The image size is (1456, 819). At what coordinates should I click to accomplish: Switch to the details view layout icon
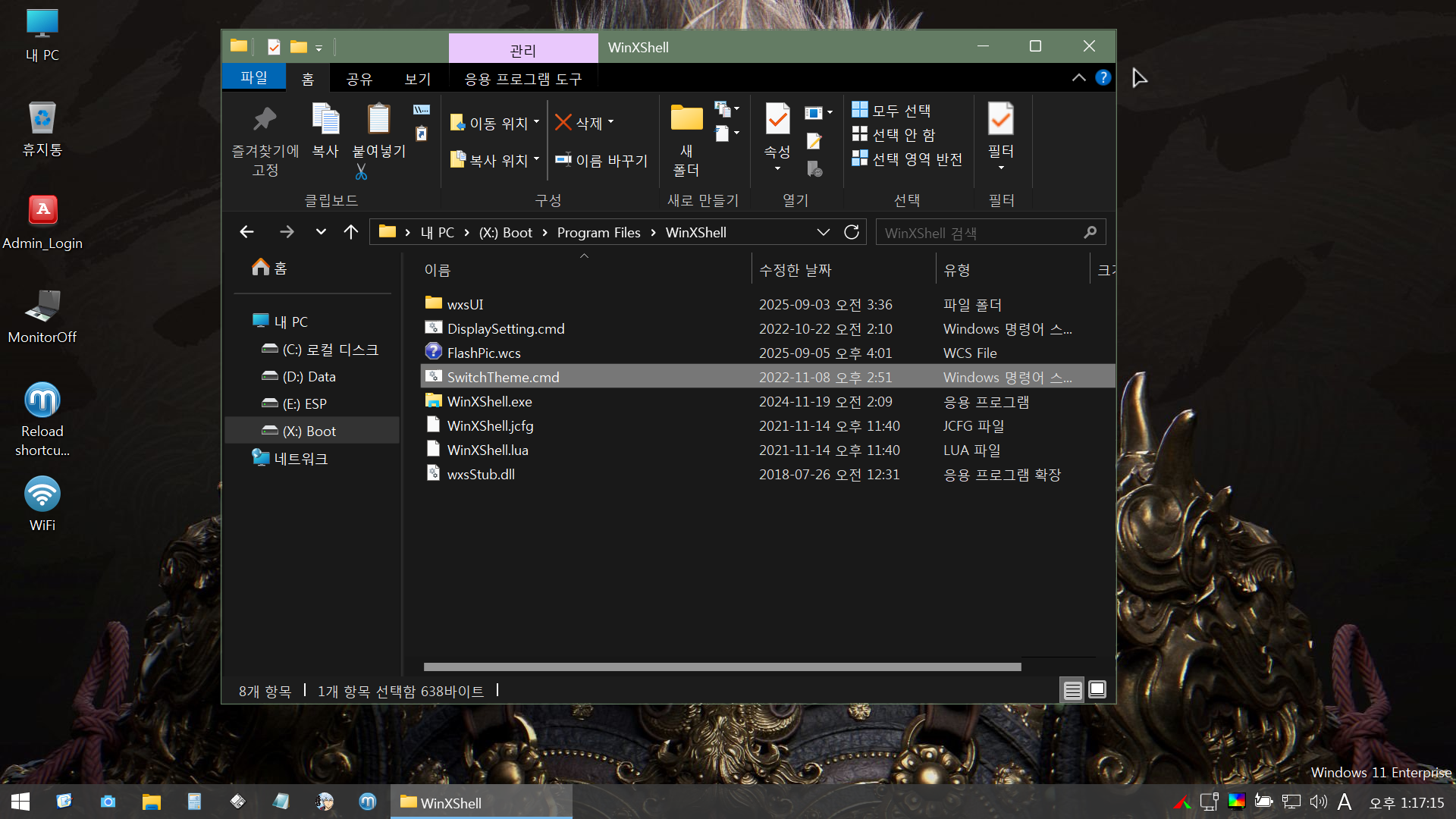(x=1072, y=690)
